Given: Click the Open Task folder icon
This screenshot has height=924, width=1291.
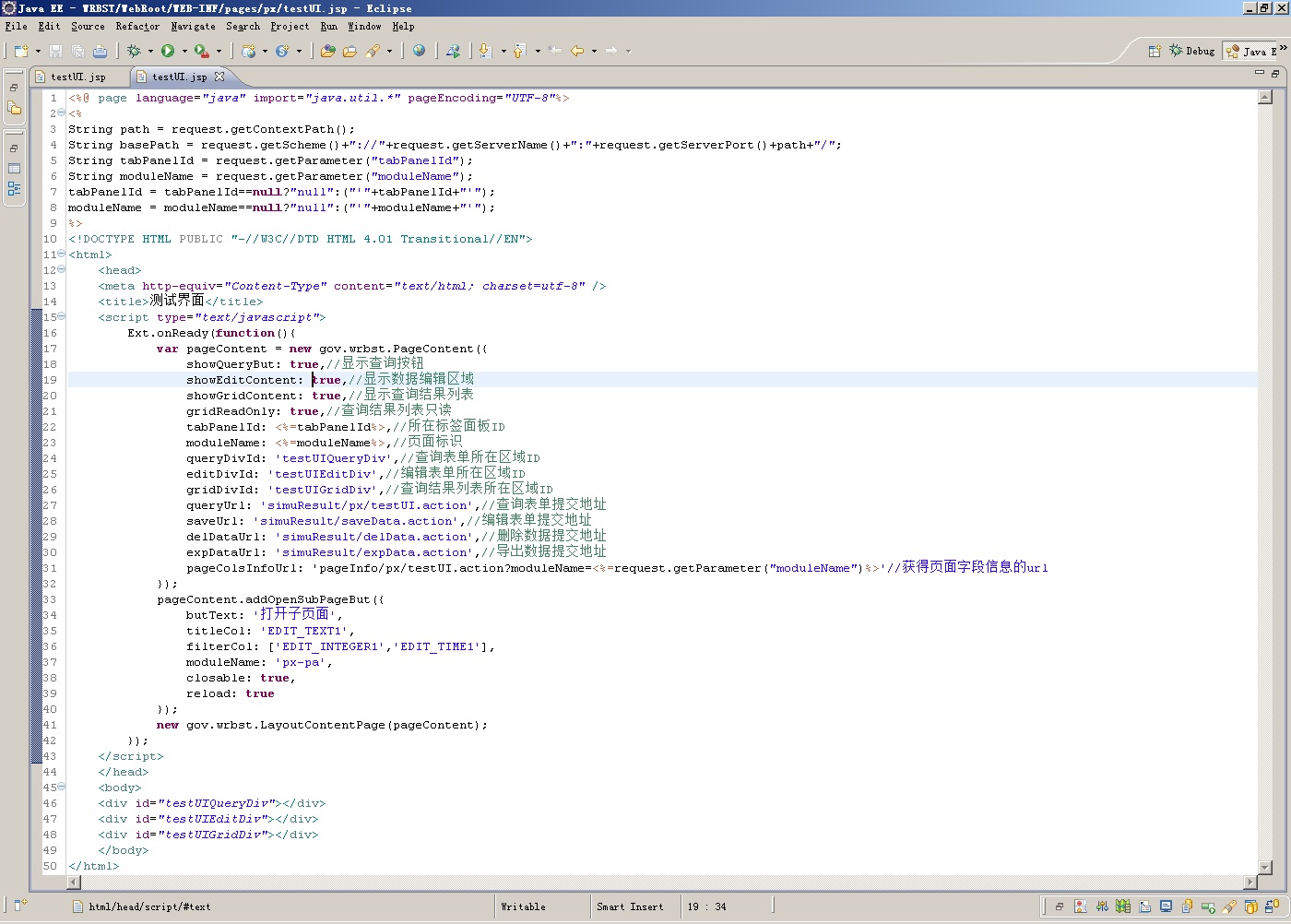Looking at the screenshot, I should pos(349,51).
